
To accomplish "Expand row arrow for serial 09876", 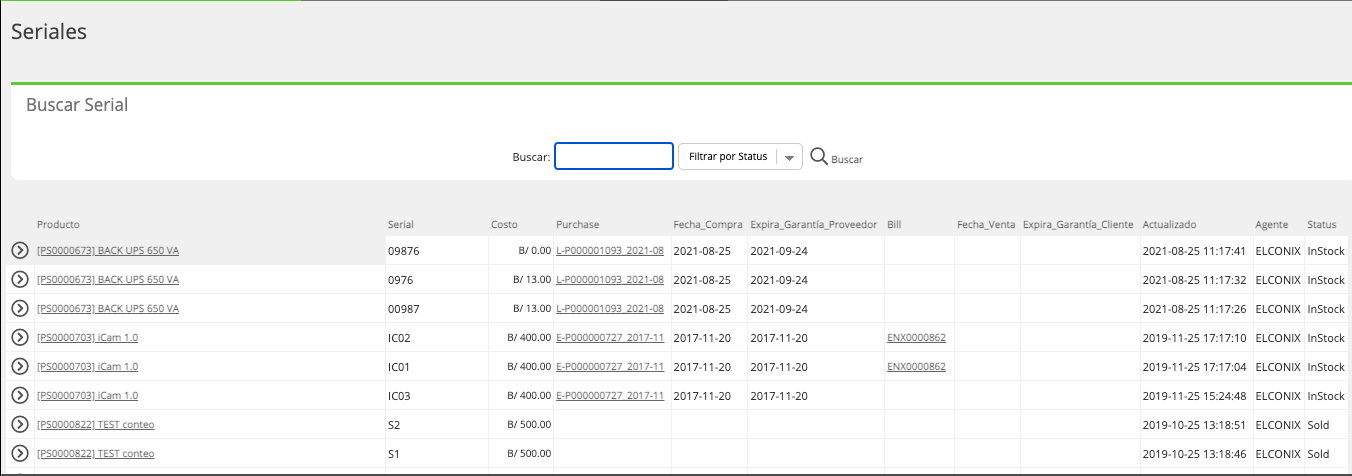I will pos(19,250).
